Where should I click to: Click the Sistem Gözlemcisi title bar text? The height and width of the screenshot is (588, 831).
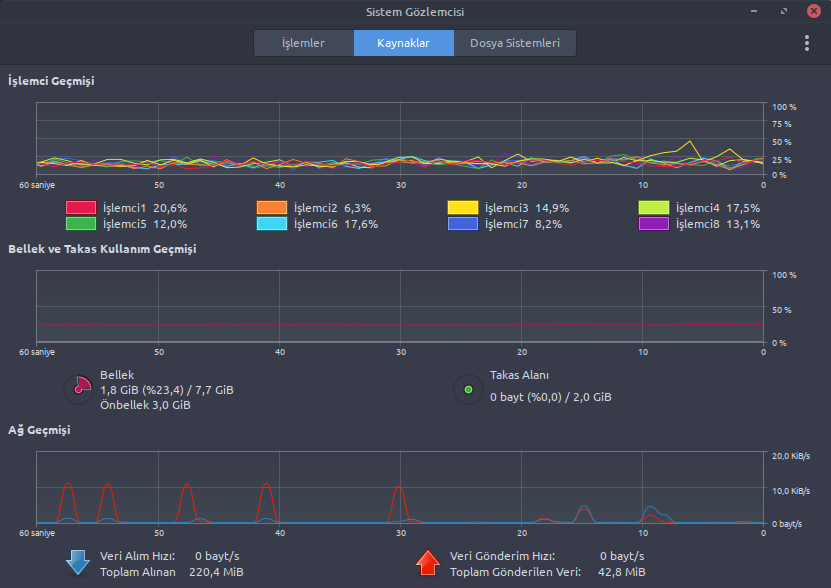coord(415,12)
